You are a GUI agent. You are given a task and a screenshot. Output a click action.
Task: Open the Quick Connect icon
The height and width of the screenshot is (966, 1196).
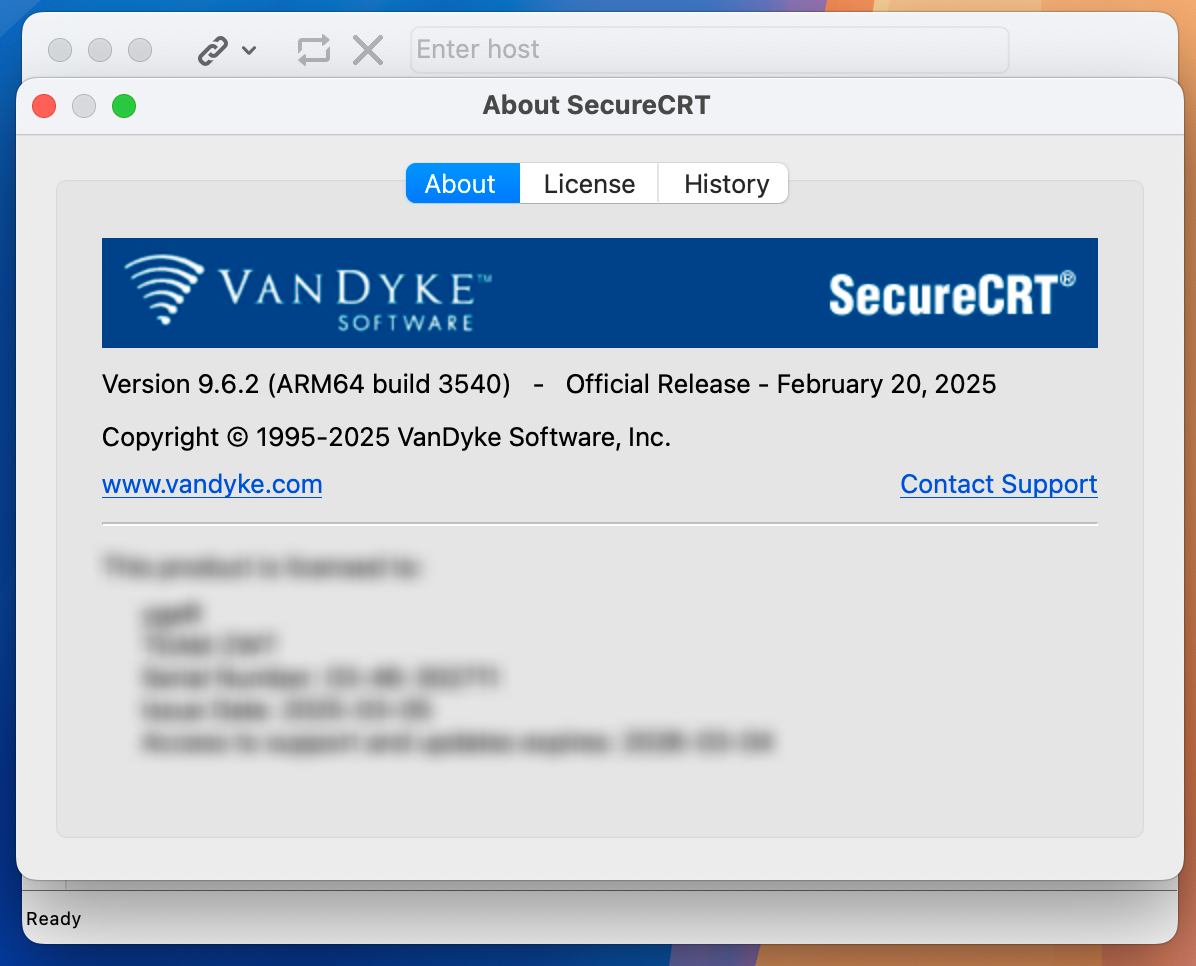pyautogui.click(x=213, y=49)
